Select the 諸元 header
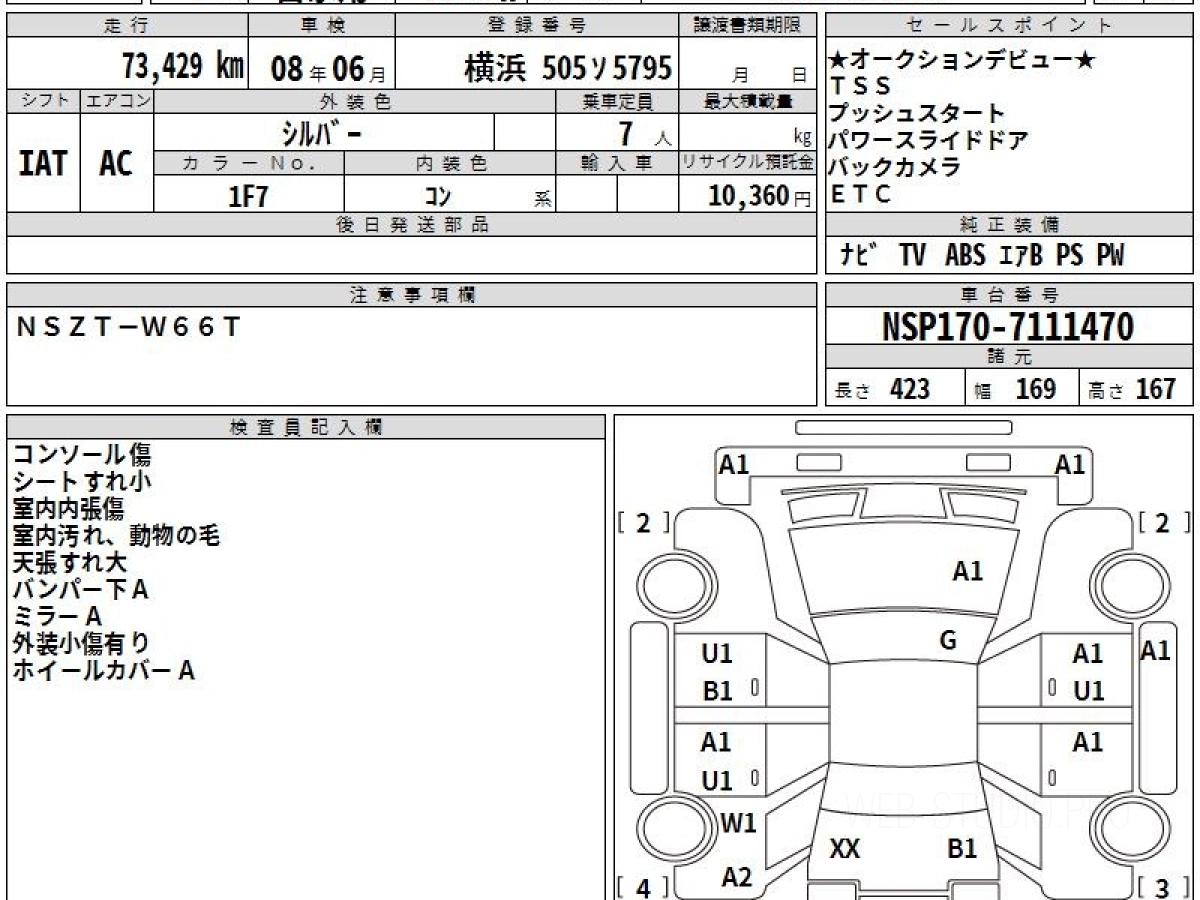The width and height of the screenshot is (1200, 900). (1010, 358)
